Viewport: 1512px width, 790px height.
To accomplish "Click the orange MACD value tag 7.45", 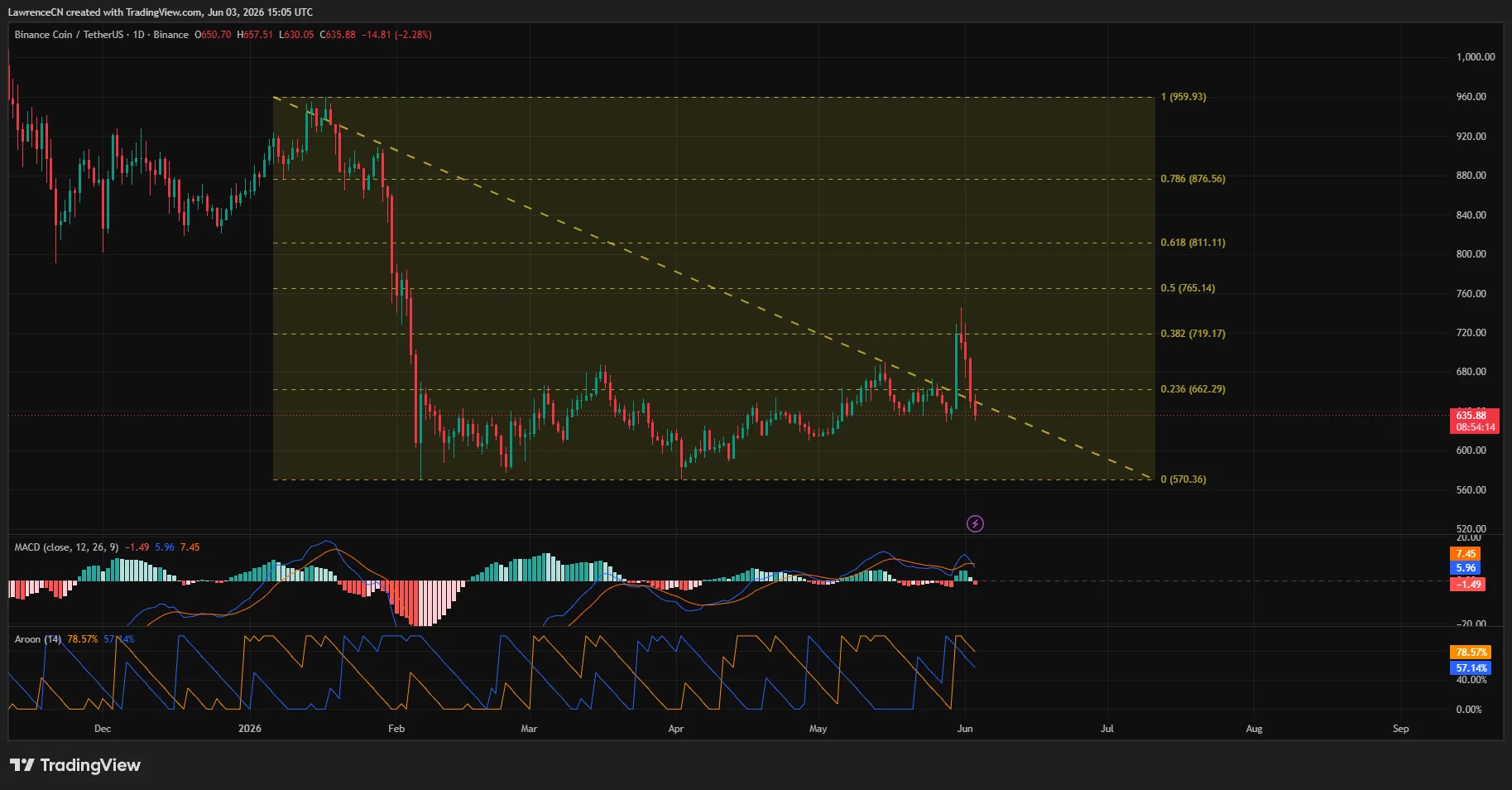I will 1466,554.
